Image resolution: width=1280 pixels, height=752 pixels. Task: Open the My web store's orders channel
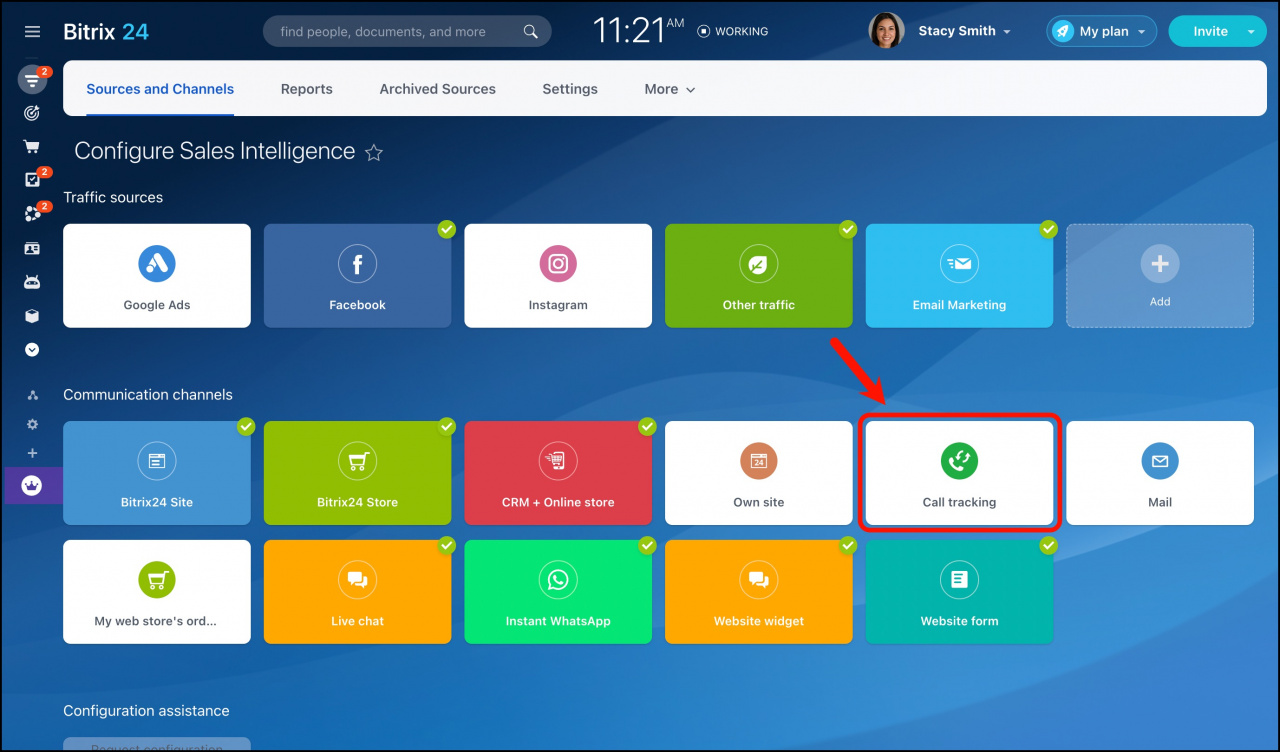point(157,592)
